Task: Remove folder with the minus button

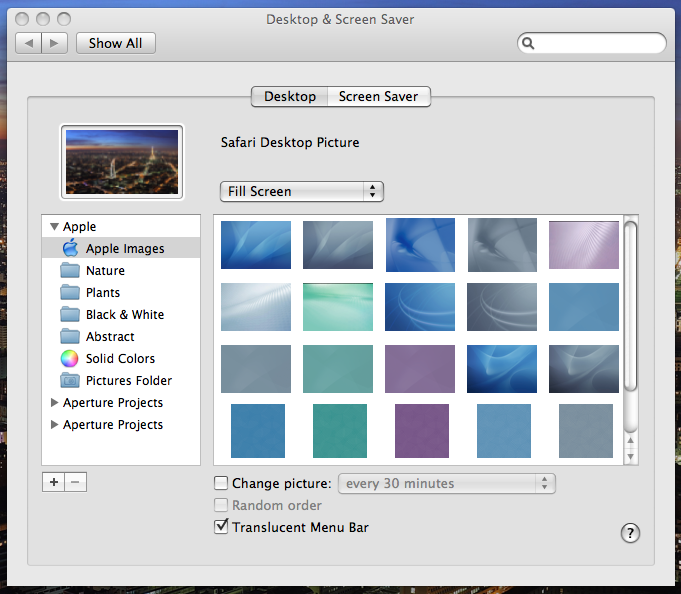Action: coord(76,482)
